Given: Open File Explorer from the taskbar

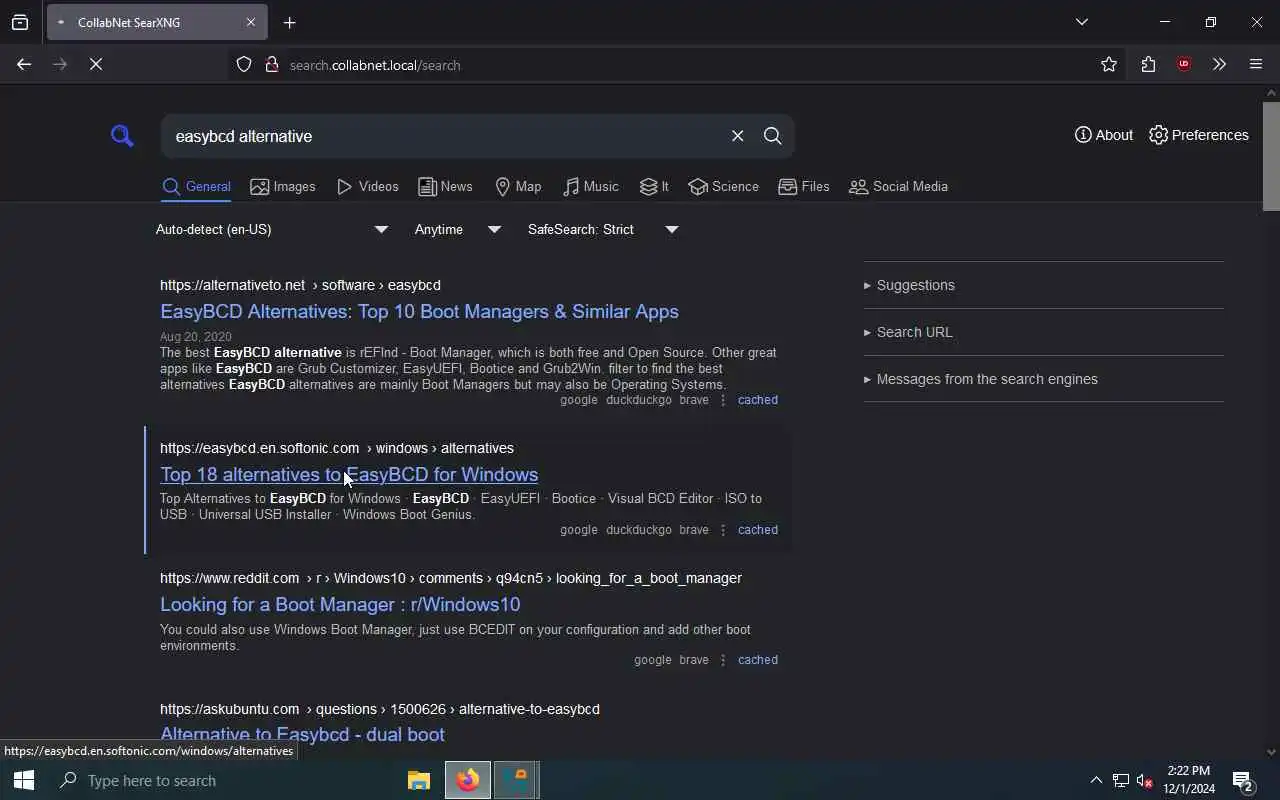Looking at the screenshot, I should 419,780.
